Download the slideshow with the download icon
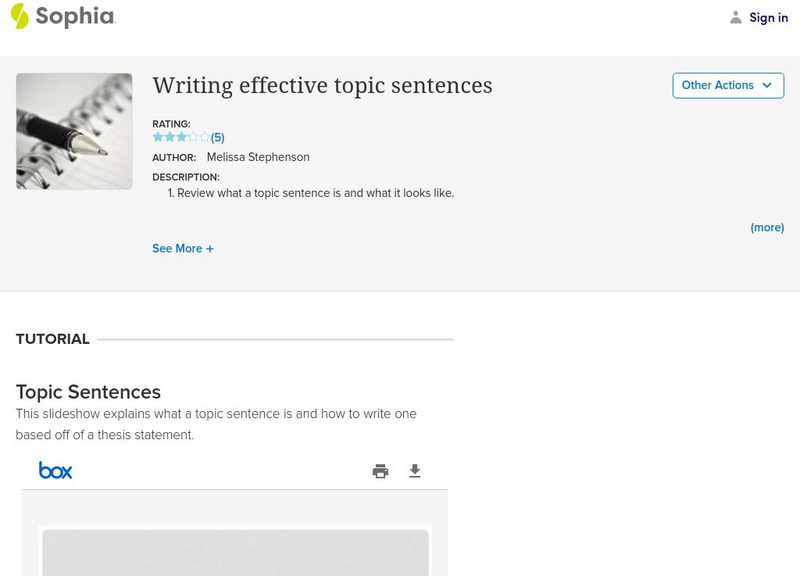 pos(415,471)
